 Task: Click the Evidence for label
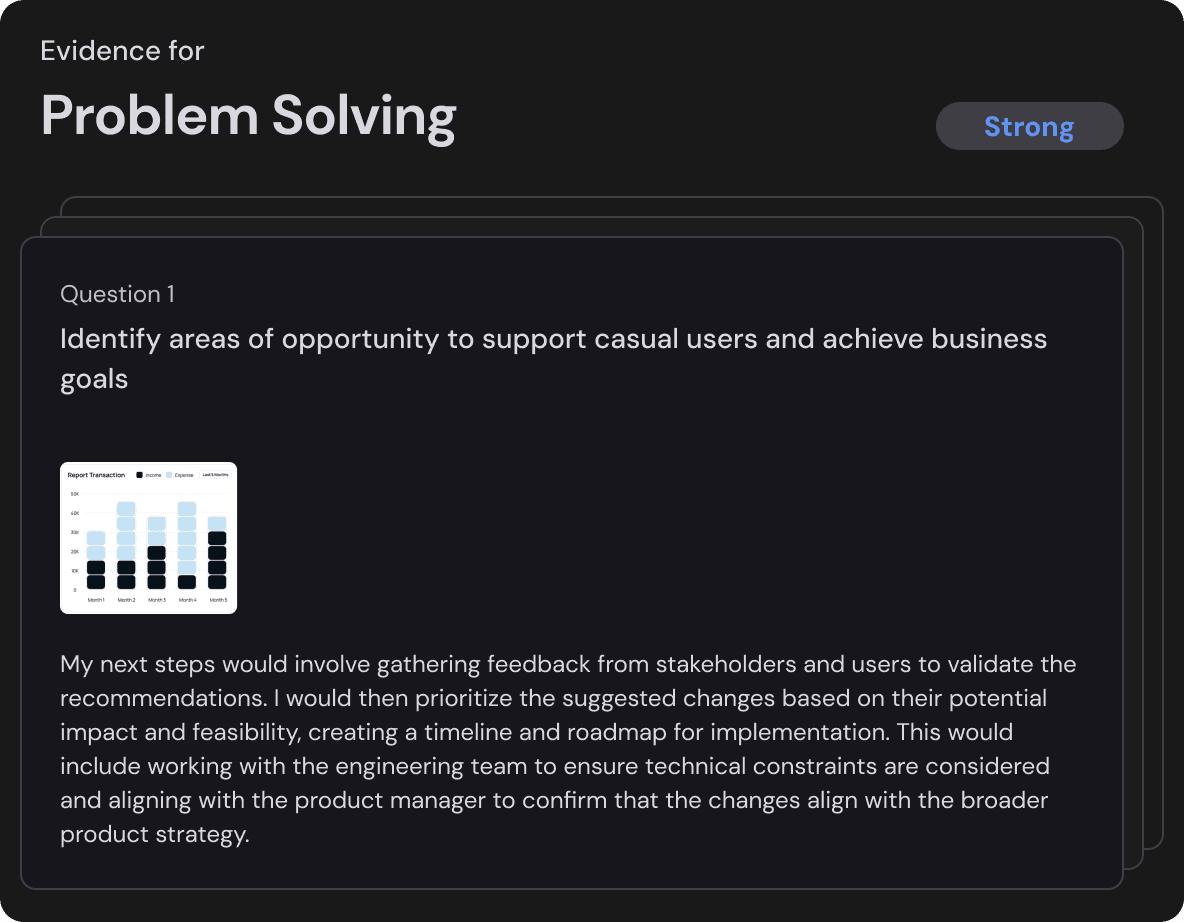click(x=122, y=51)
